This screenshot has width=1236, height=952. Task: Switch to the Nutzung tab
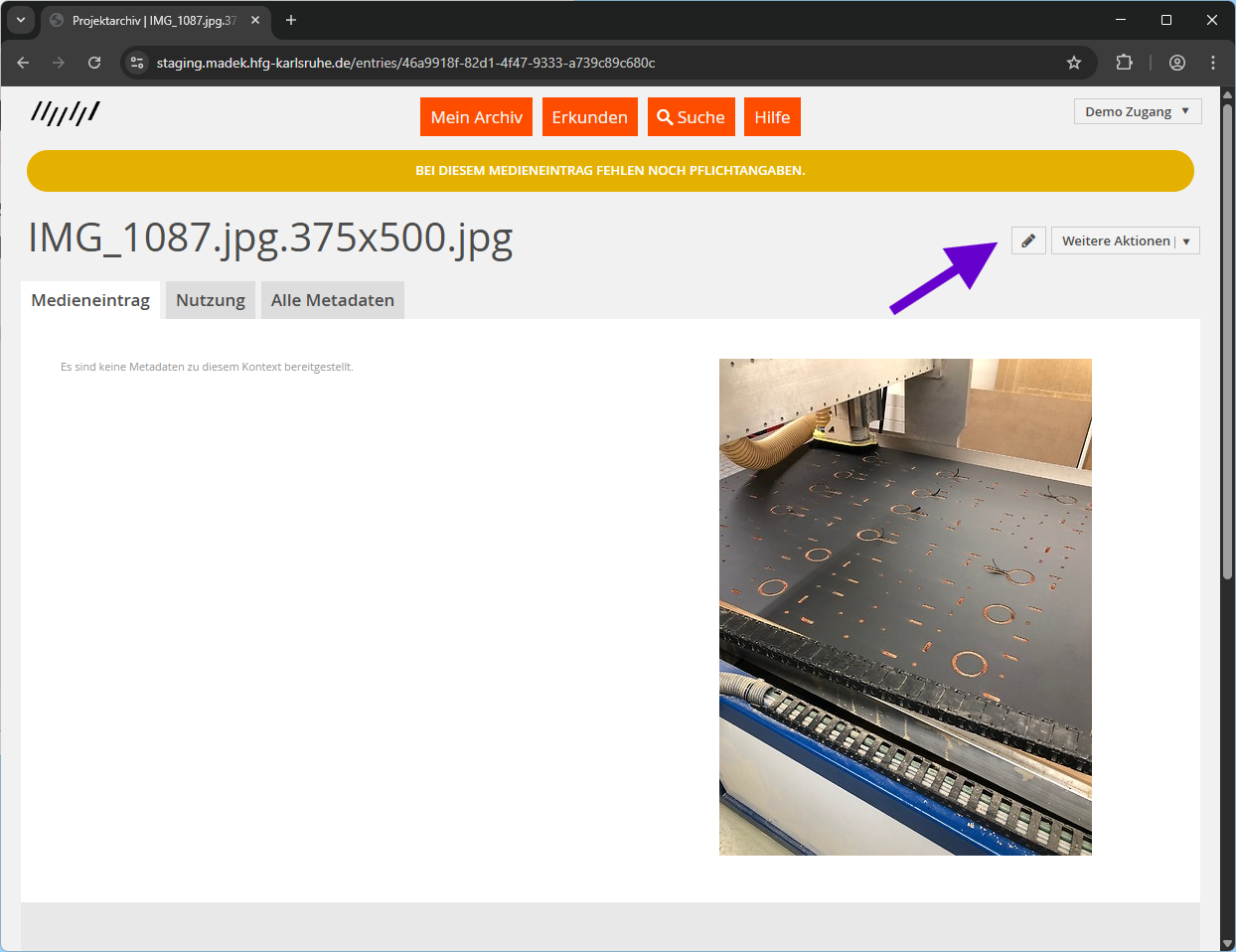click(x=211, y=300)
